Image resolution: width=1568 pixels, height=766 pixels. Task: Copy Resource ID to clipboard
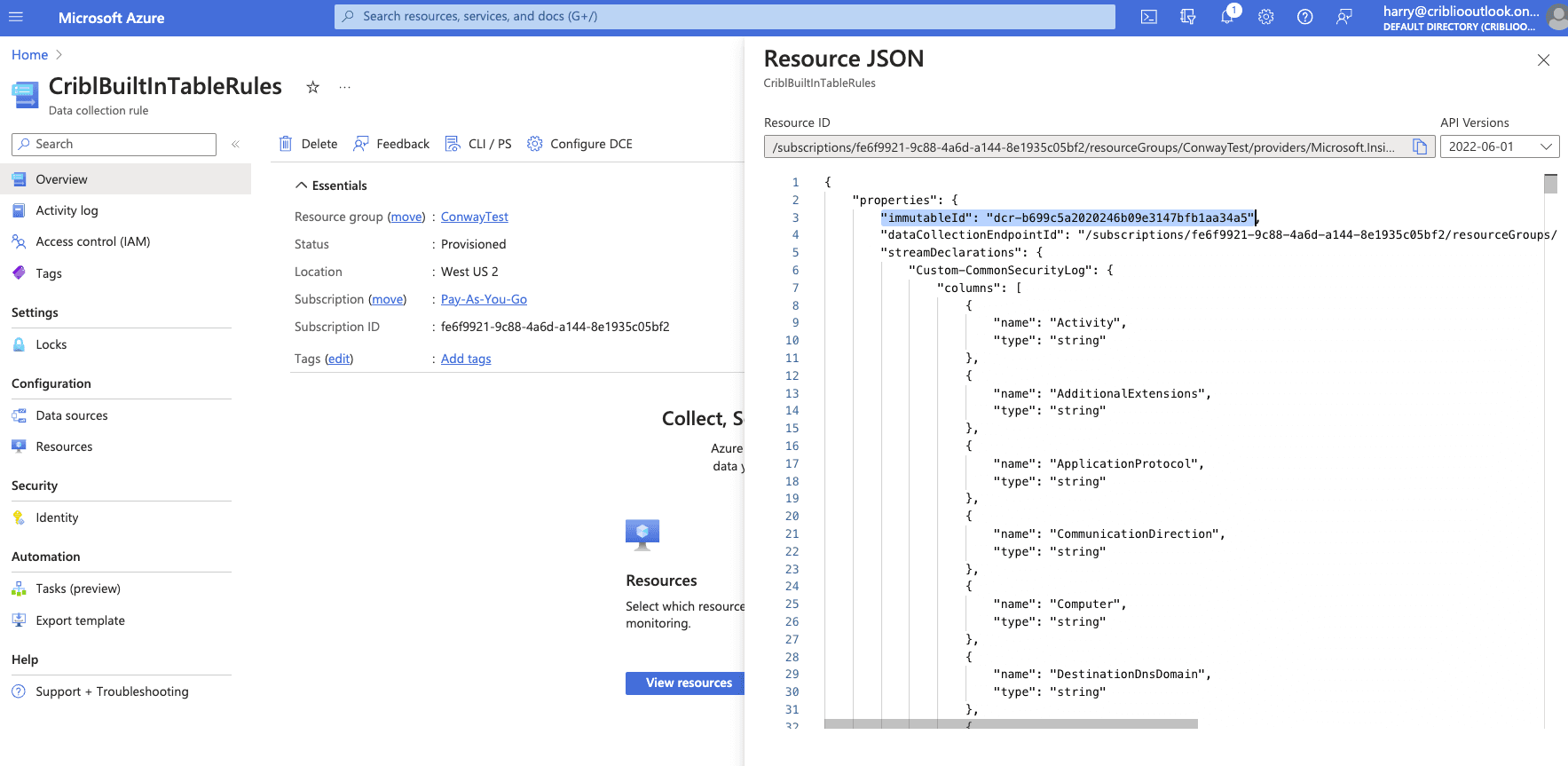tap(1420, 147)
